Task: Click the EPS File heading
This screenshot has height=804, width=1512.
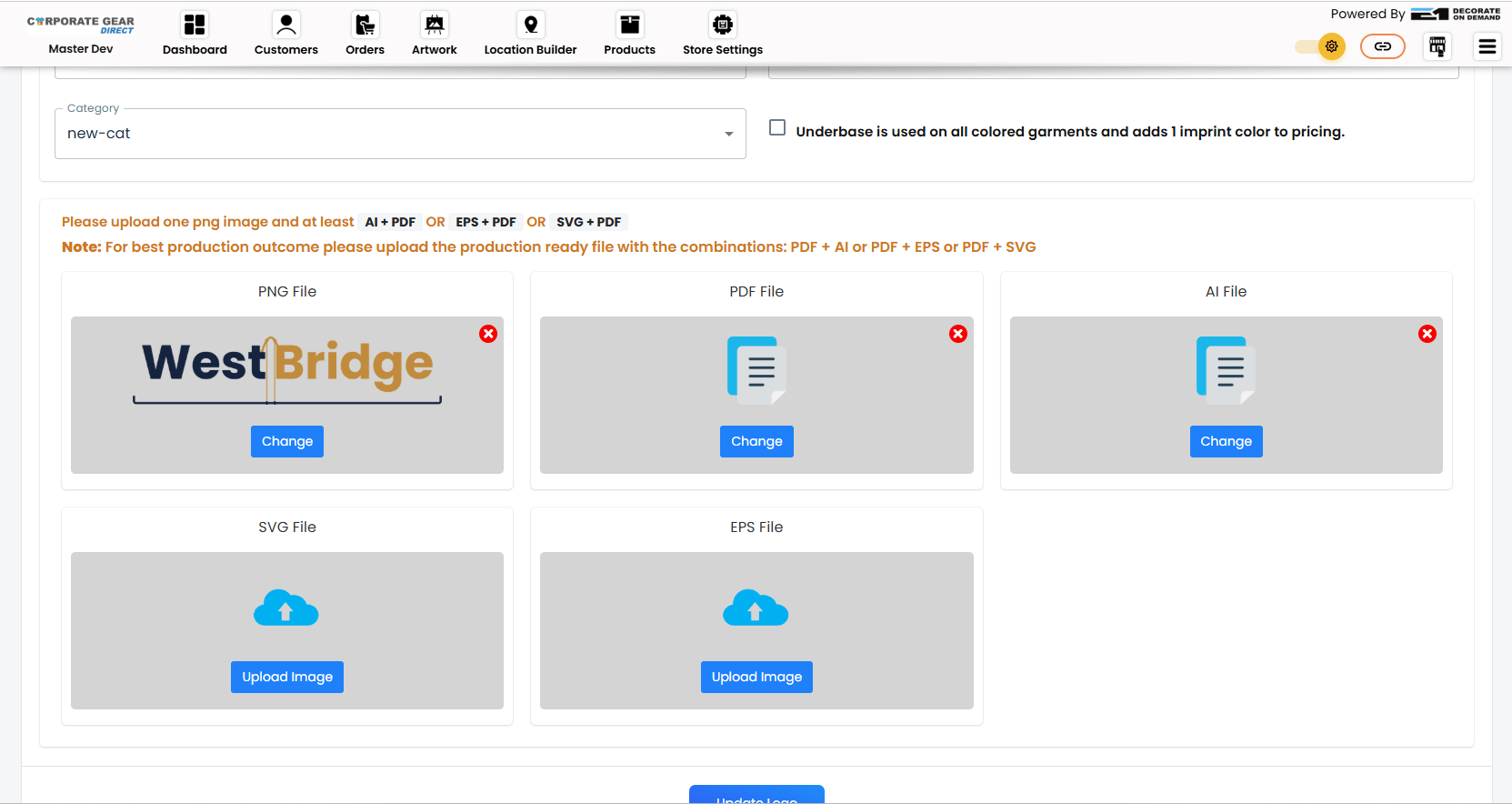Action: tap(756, 528)
